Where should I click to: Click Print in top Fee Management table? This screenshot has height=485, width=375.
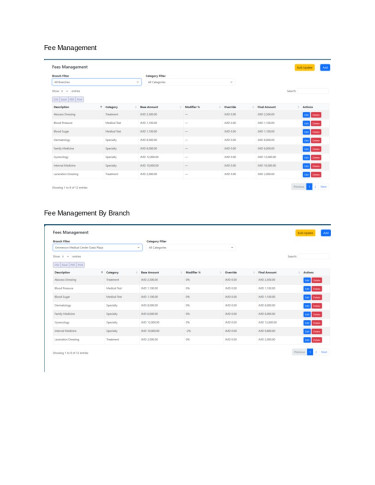coord(79,99)
